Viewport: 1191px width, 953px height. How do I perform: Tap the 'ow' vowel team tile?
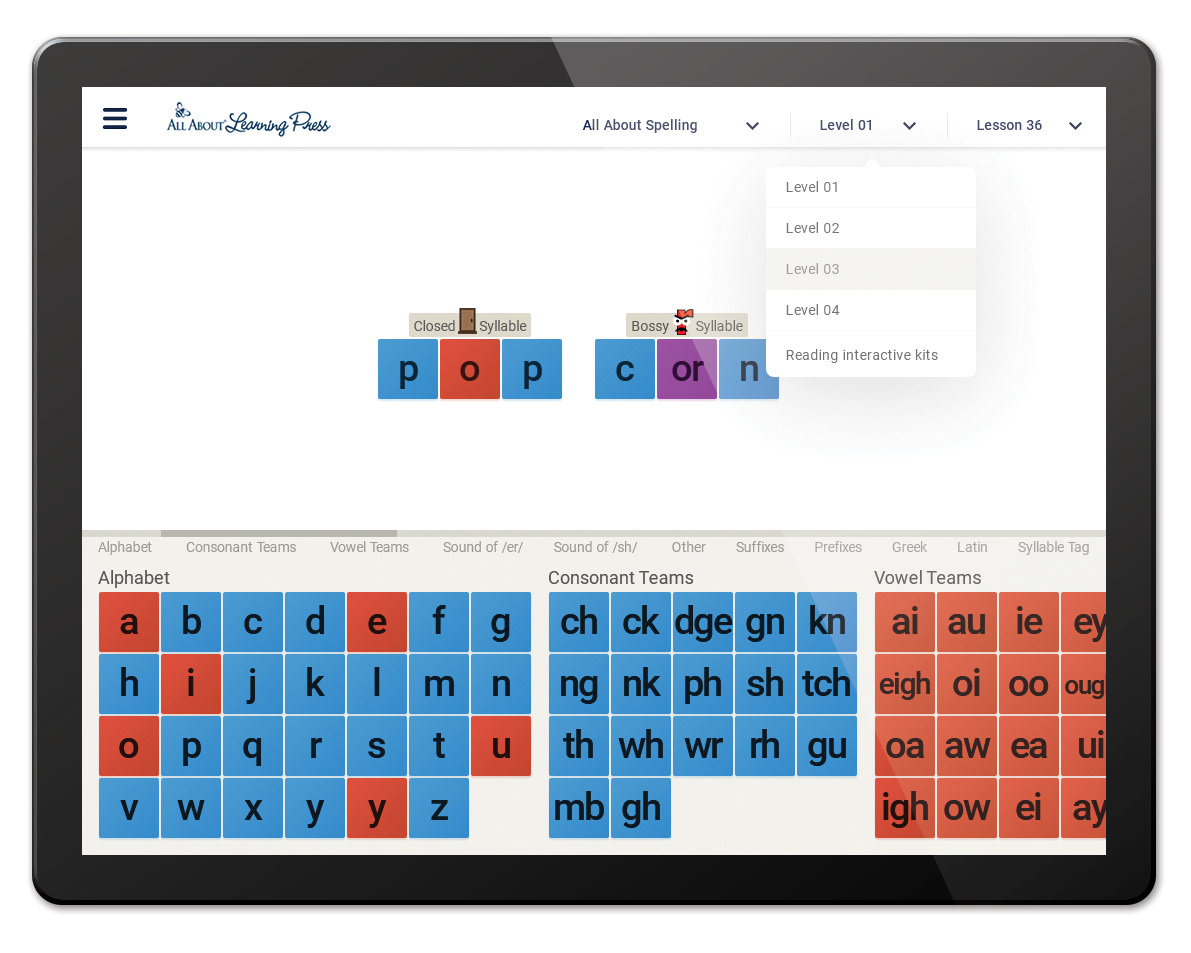pos(966,808)
